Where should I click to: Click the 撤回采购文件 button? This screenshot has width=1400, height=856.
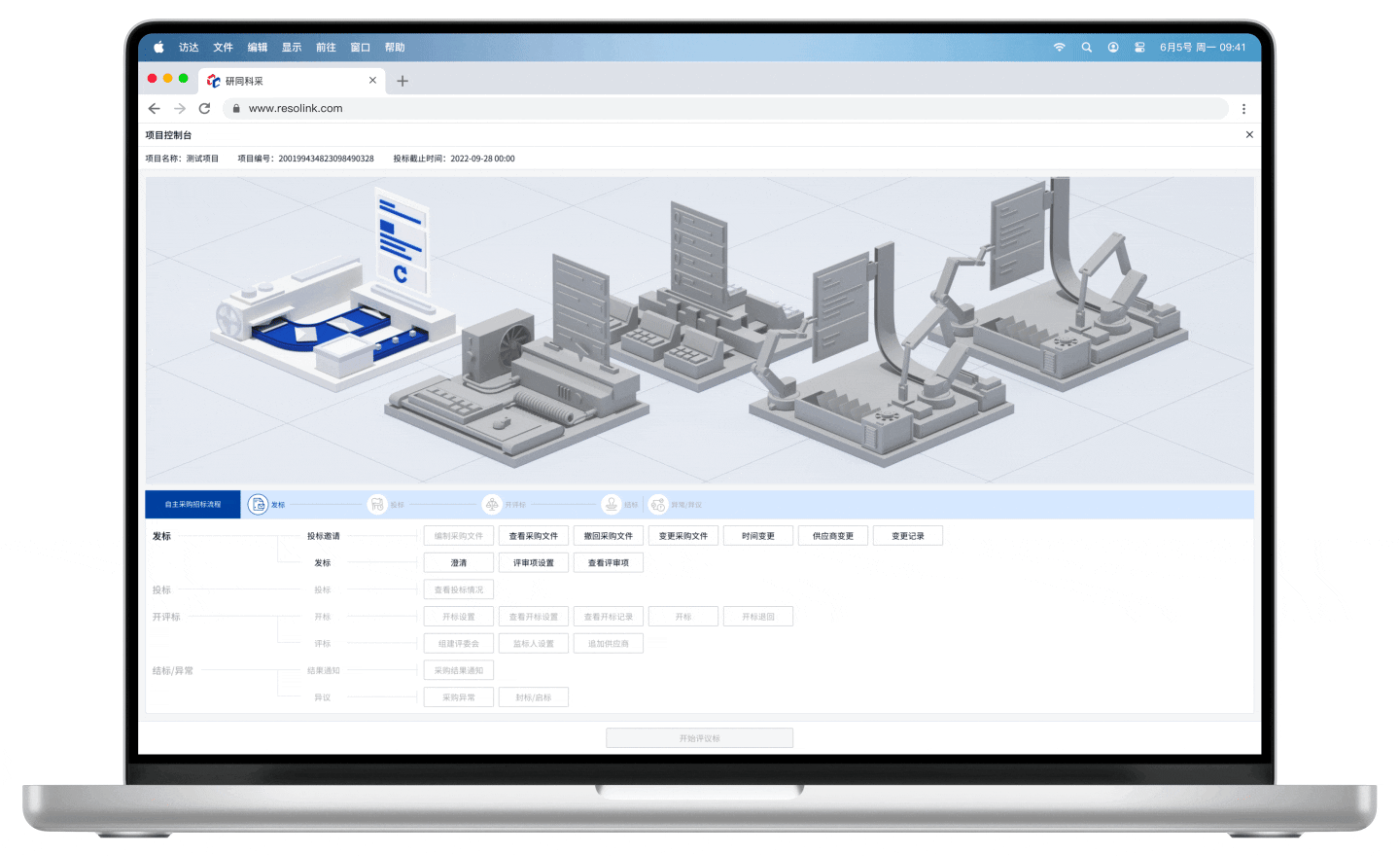[x=609, y=536]
